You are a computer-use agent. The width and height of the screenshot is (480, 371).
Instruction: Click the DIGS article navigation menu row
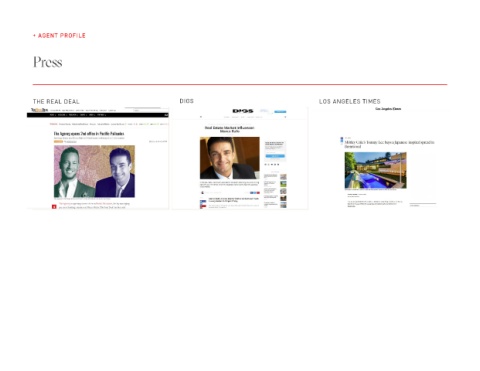(x=243, y=117)
